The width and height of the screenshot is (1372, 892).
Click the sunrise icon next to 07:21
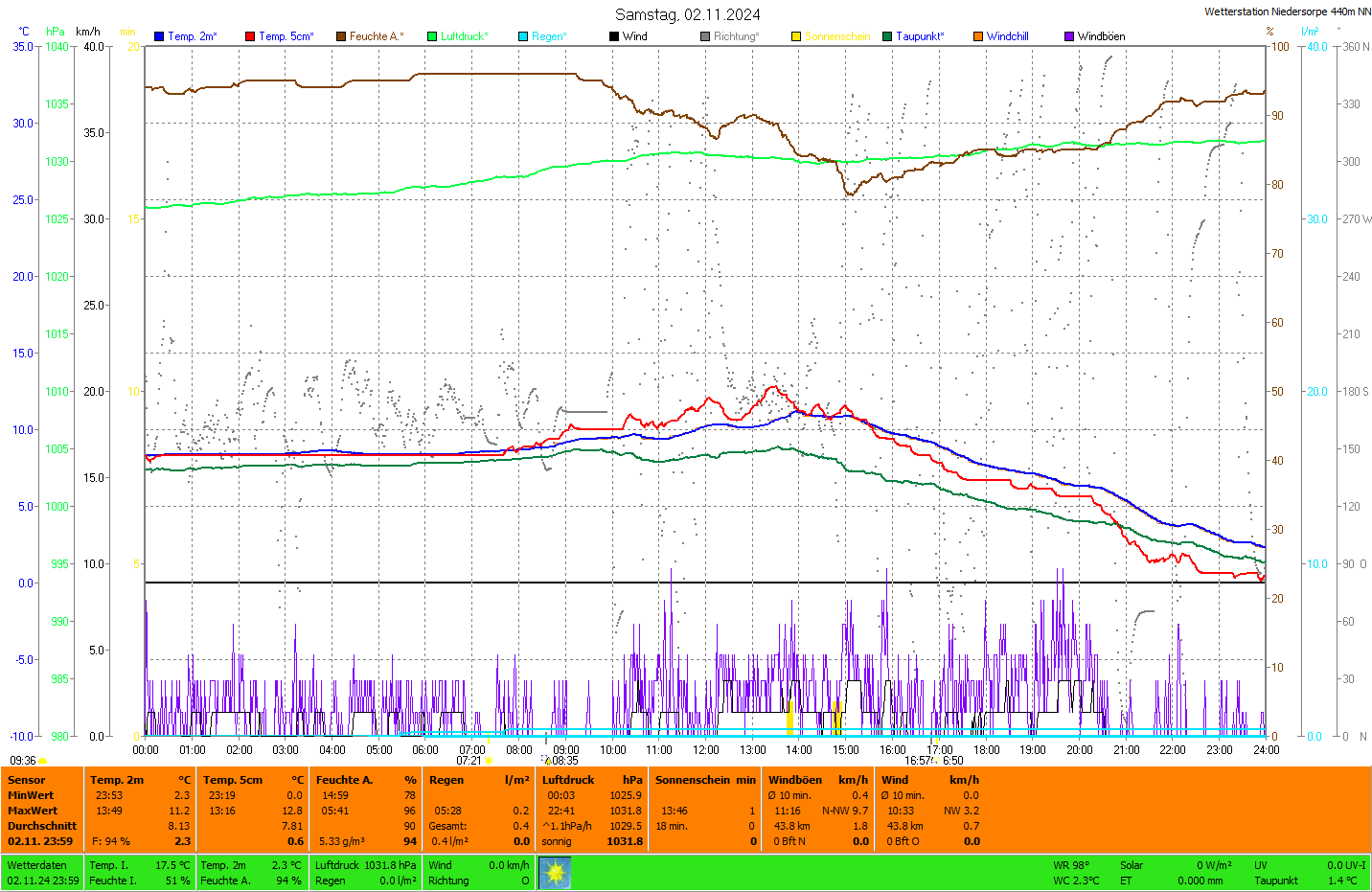click(490, 761)
